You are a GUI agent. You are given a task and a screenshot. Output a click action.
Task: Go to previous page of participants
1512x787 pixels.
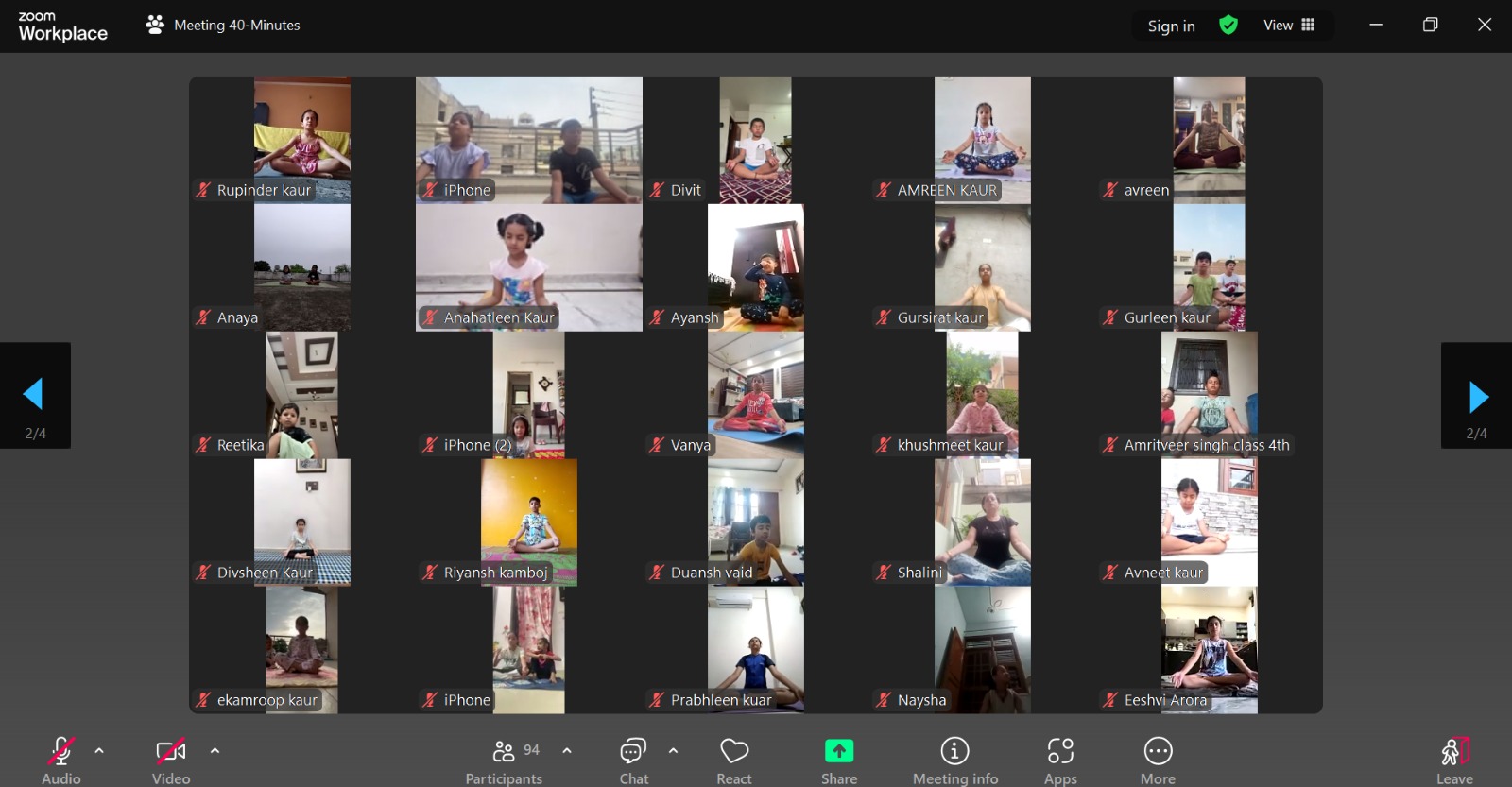coord(34,395)
